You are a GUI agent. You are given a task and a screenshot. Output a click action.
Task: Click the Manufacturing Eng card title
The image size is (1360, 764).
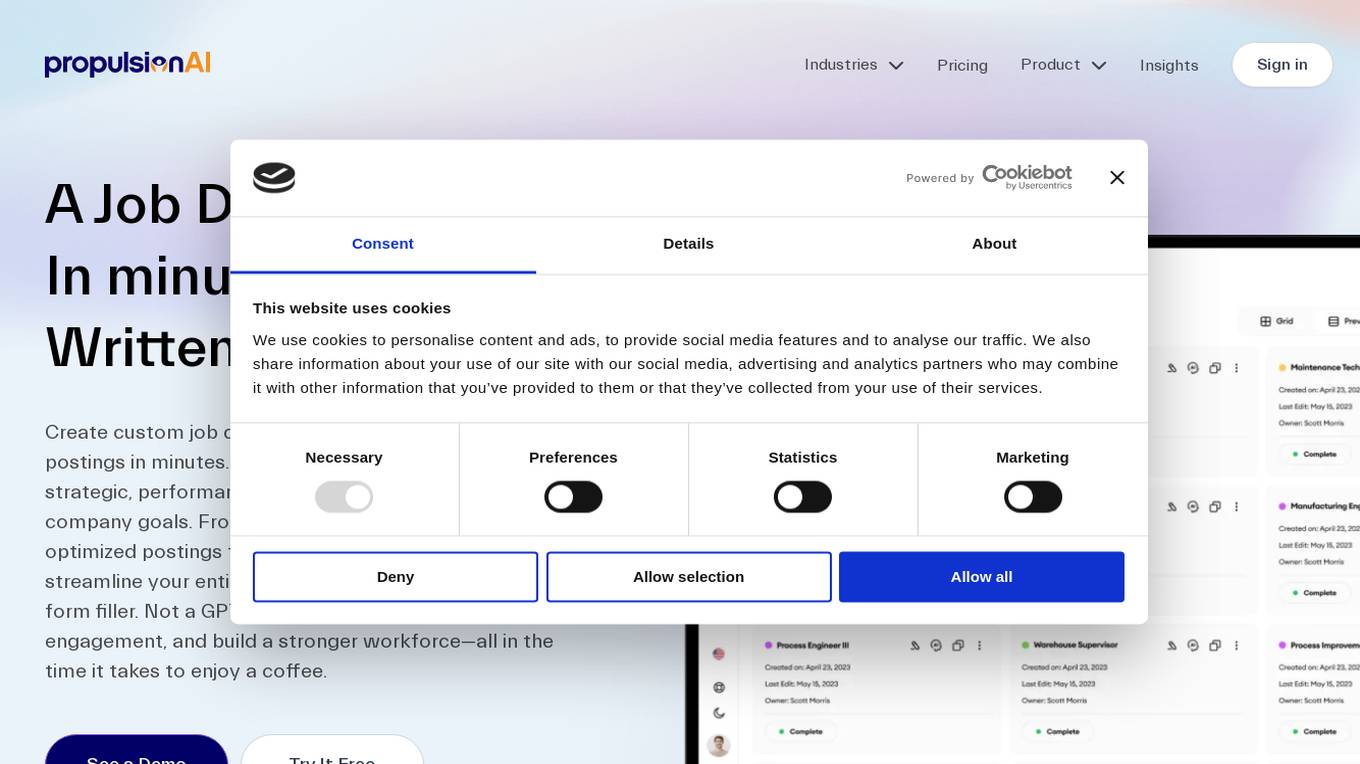[x=1325, y=507]
